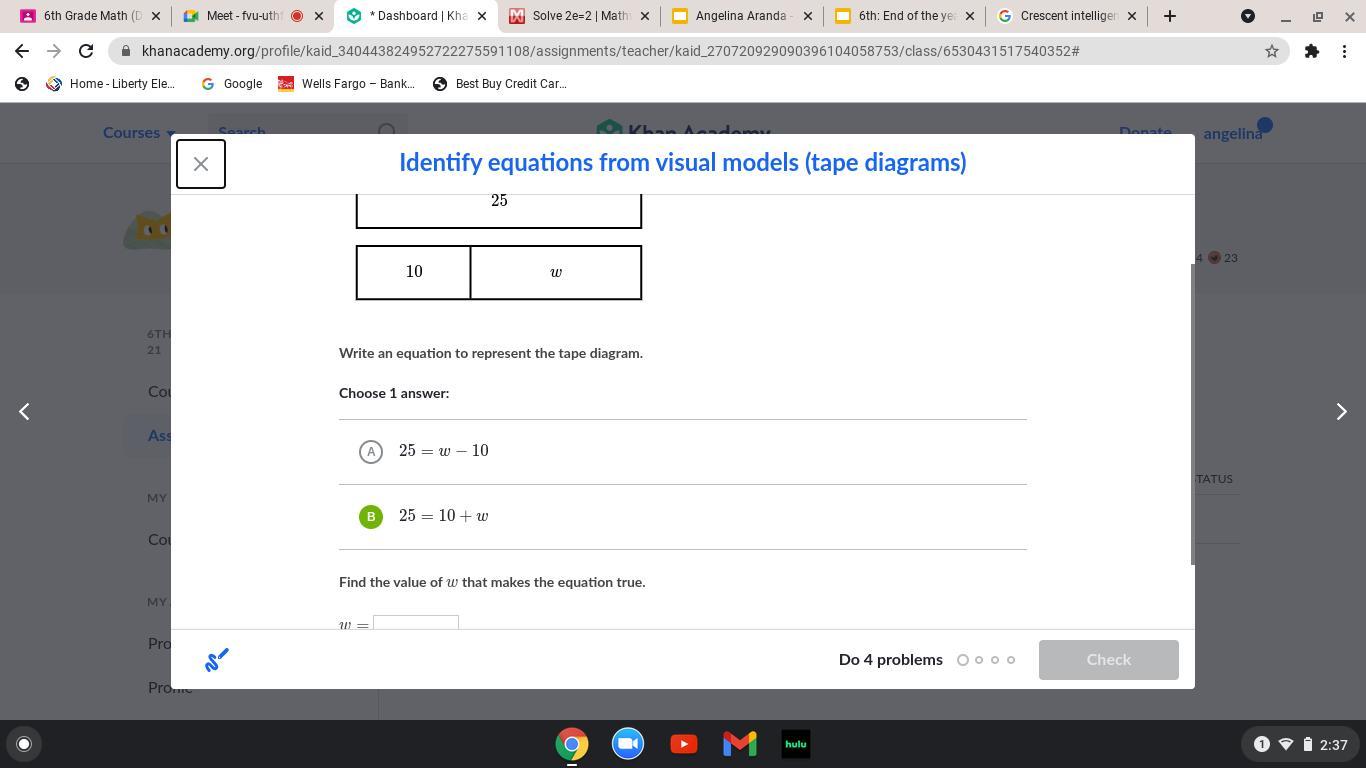Go back in browser history
The height and width of the screenshot is (768, 1366).
pyautogui.click(x=22, y=51)
